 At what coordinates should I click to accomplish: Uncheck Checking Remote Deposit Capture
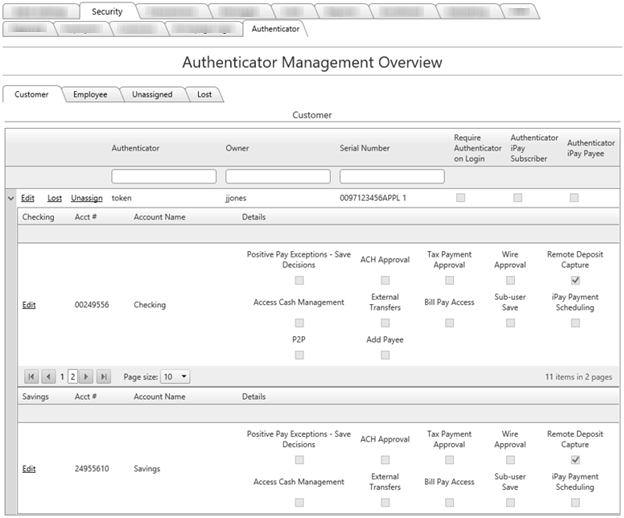click(x=575, y=280)
